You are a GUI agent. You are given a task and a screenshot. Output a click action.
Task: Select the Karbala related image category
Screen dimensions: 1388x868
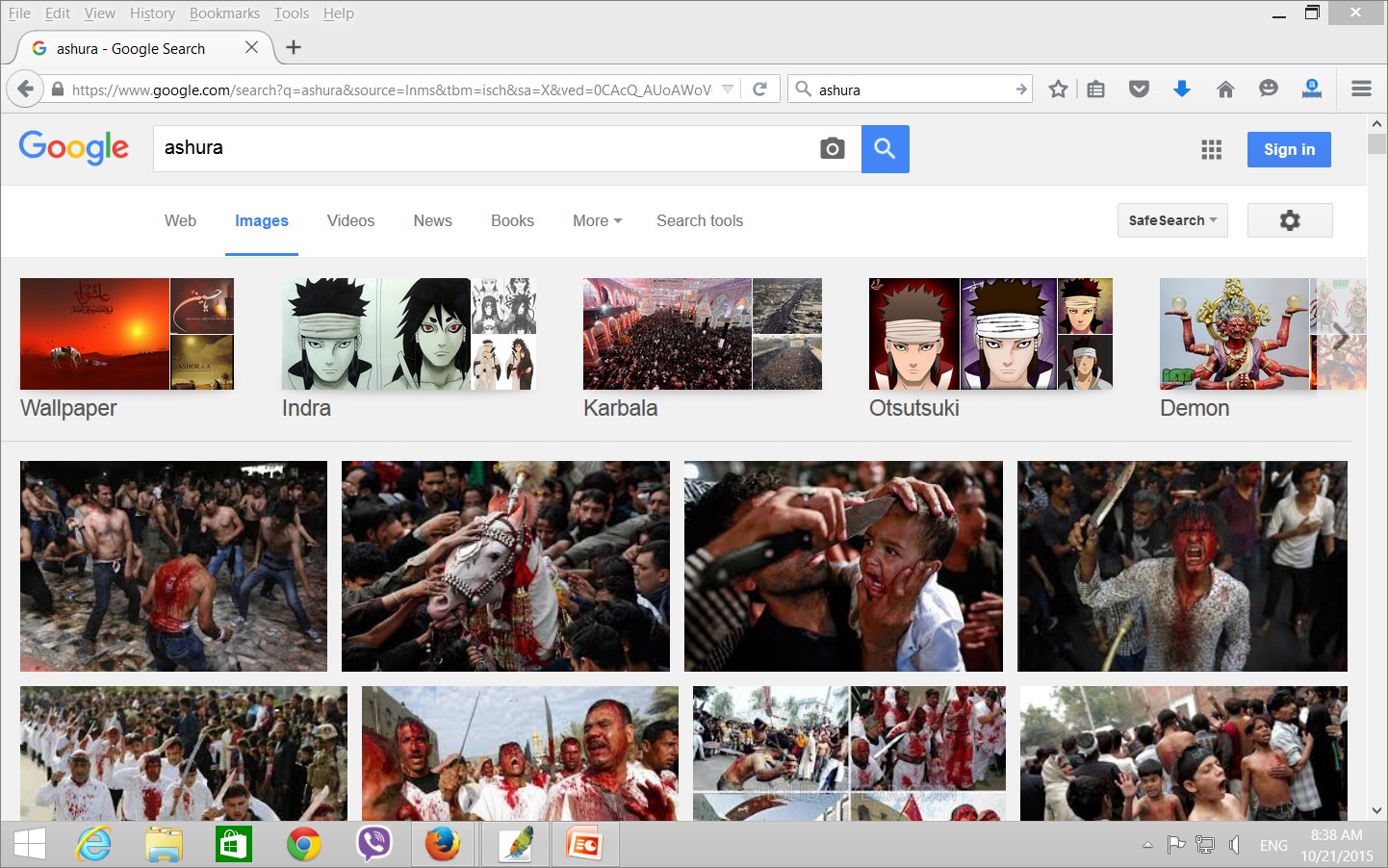(x=703, y=348)
